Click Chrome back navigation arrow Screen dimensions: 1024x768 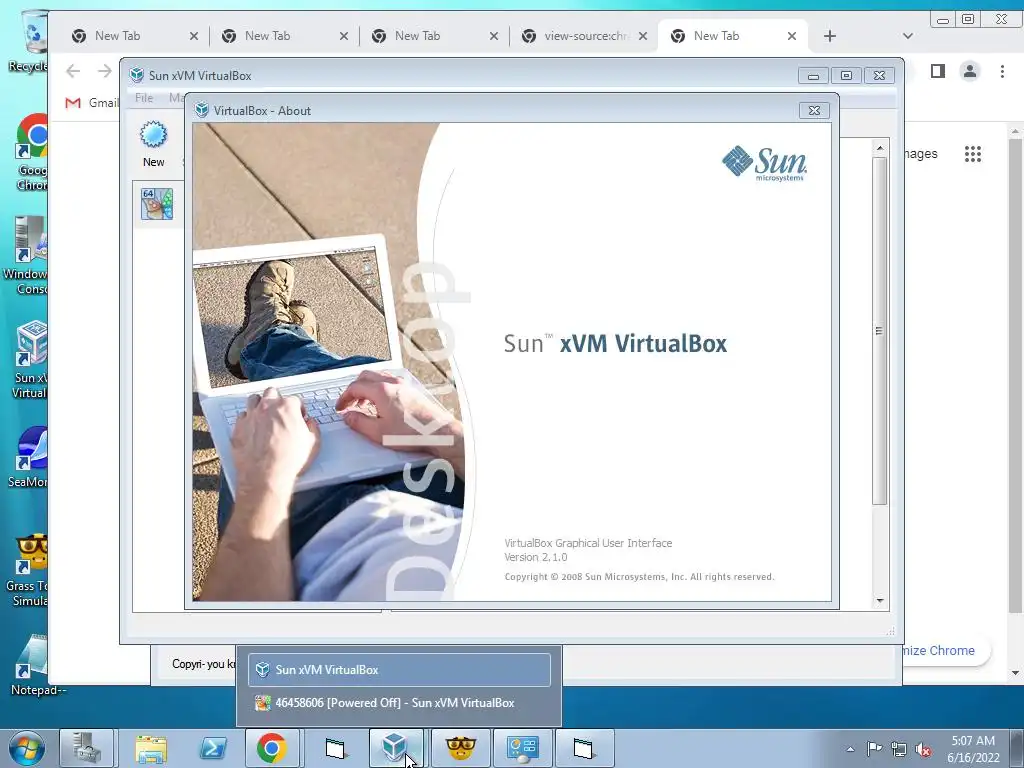tap(73, 71)
